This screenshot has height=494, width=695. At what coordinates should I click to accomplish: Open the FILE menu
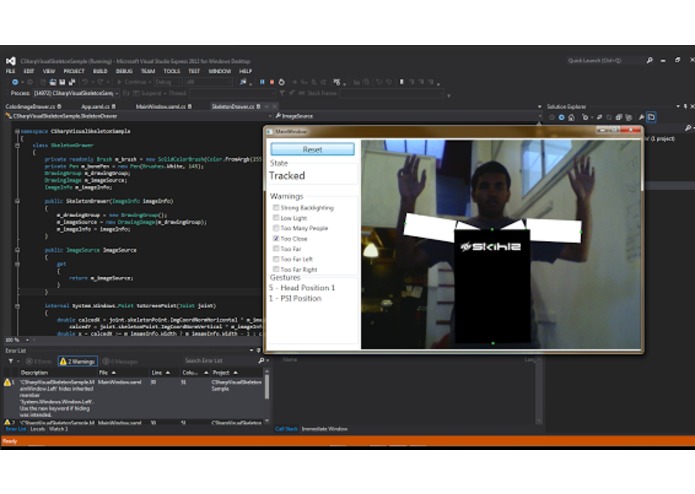pyautogui.click(x=11, y=71)
